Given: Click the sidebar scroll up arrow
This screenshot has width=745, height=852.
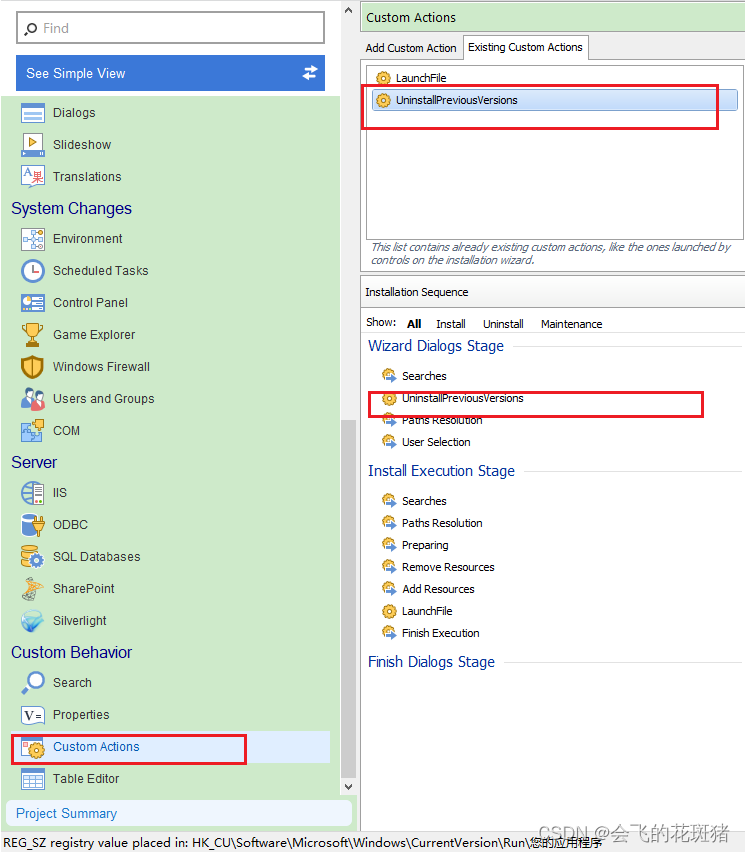Looking at the screenshot, I should coord(348,10).
